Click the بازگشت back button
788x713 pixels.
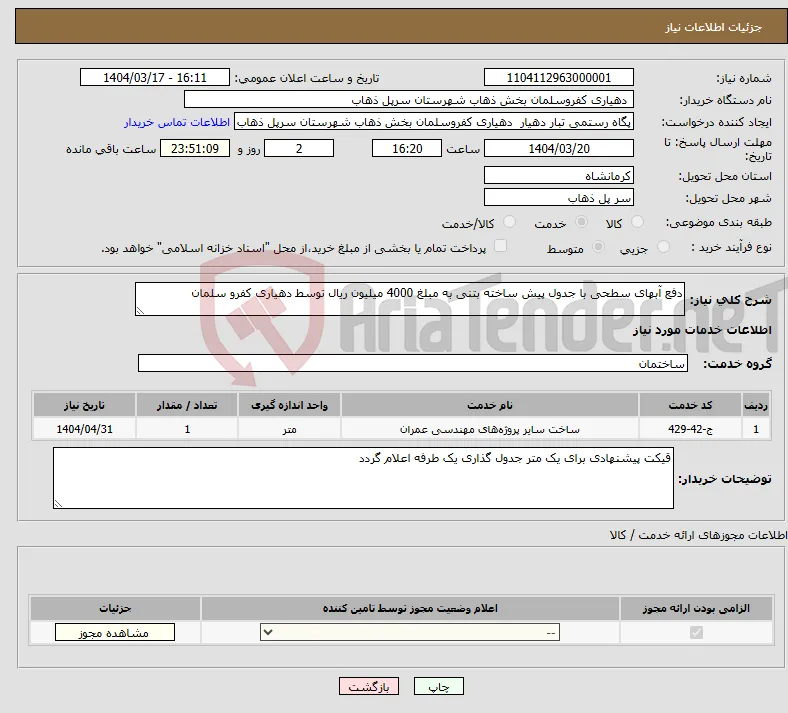(x=369, y=686)
